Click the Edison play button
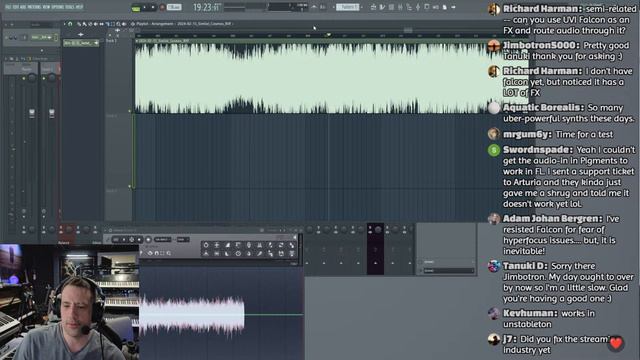The height and width of the screenshot is (360, 640). pyautogui.click(x=124, y=240)
